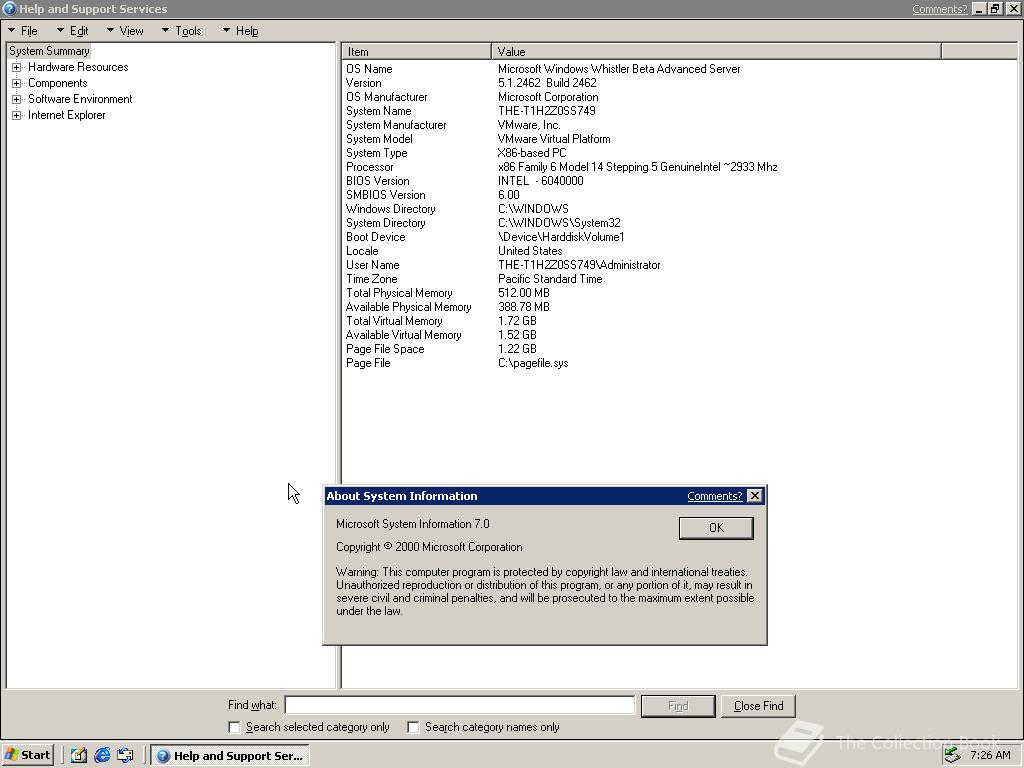Click the Help and Support taskbar button
Screen dimensions: 1024x768
tap(230, 756)
